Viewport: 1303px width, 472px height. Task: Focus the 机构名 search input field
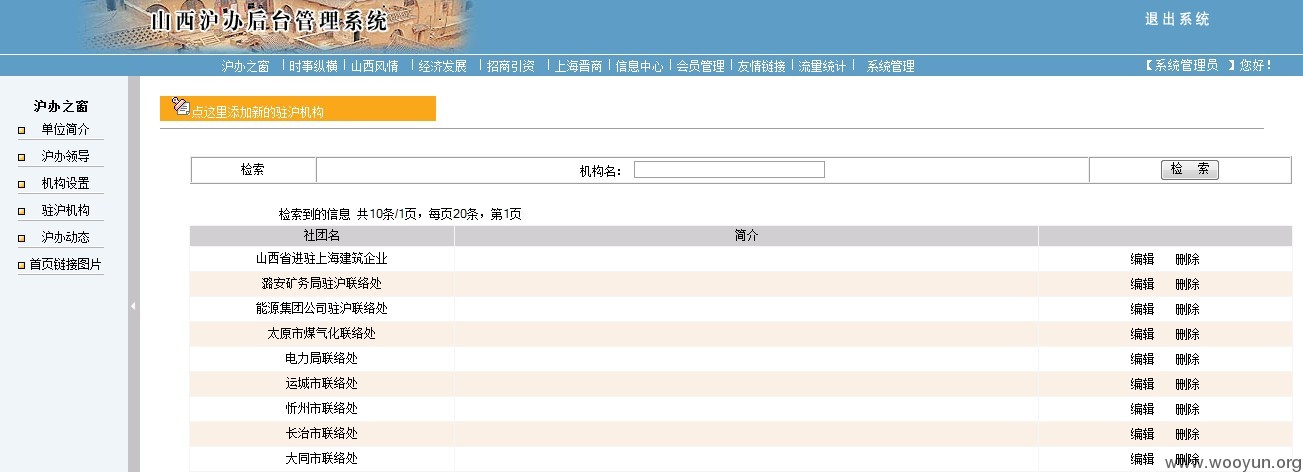729,170
